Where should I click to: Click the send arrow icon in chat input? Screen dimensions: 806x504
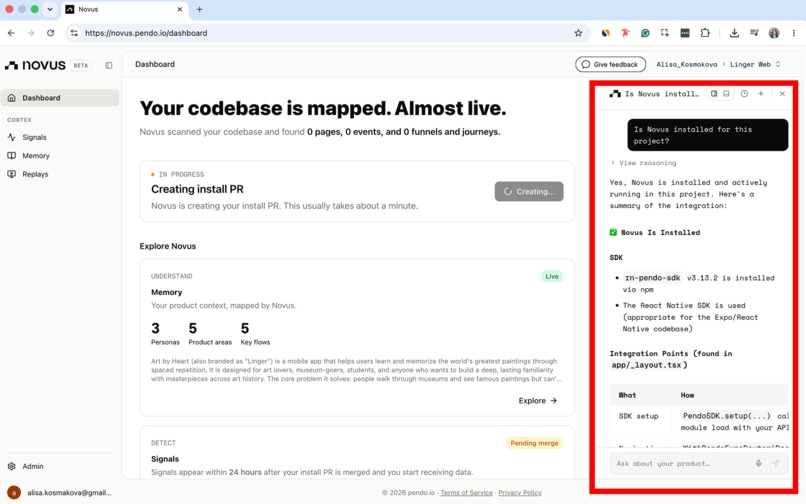(x=775, y=463)
